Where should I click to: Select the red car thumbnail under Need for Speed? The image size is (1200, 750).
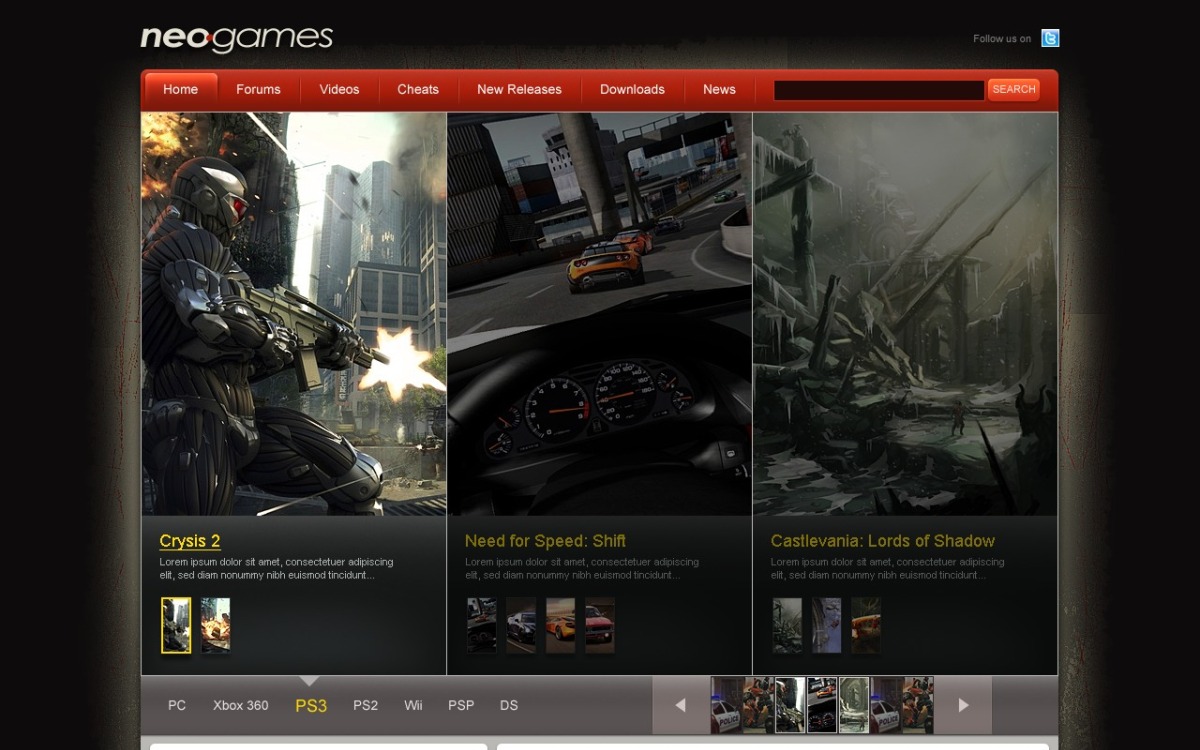pos(600,625)
